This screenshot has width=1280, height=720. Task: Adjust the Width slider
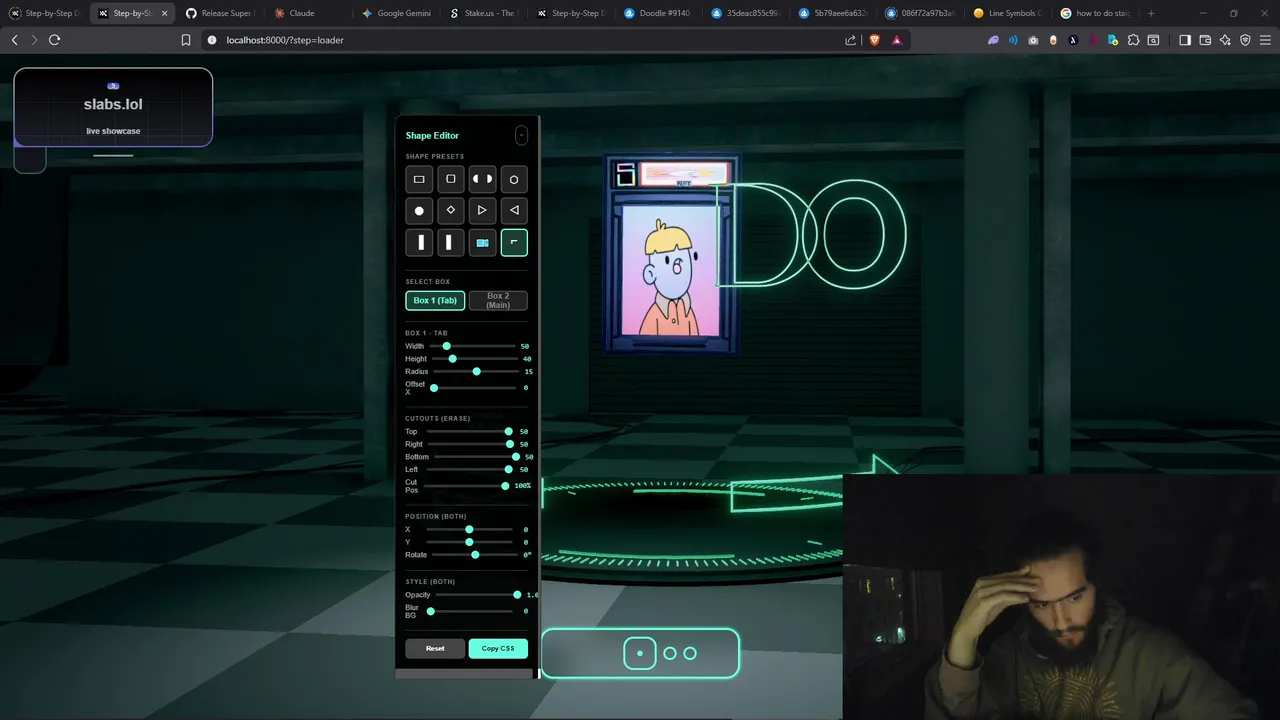click(x=473, y=346)
